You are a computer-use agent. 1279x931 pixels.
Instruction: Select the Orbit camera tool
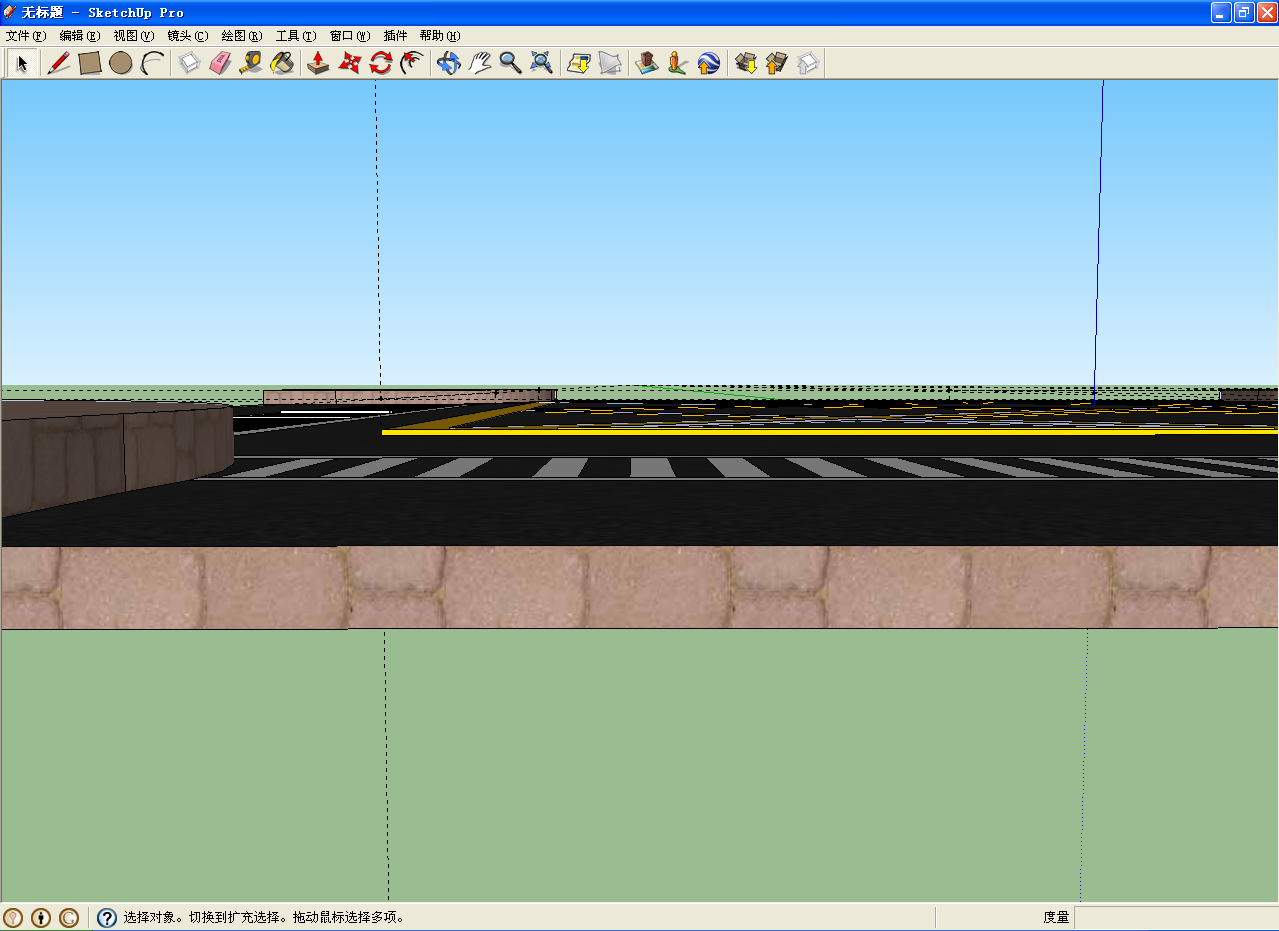pyautogui.click(x=448, y=63)
